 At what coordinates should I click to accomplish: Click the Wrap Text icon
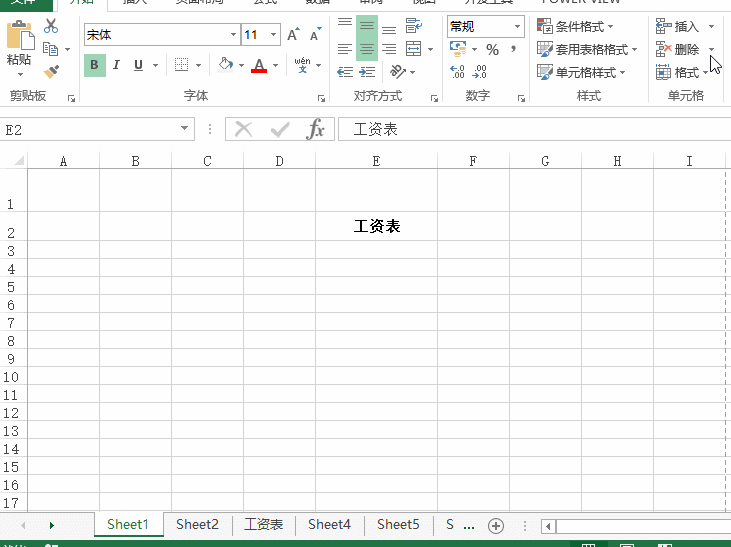414,25
